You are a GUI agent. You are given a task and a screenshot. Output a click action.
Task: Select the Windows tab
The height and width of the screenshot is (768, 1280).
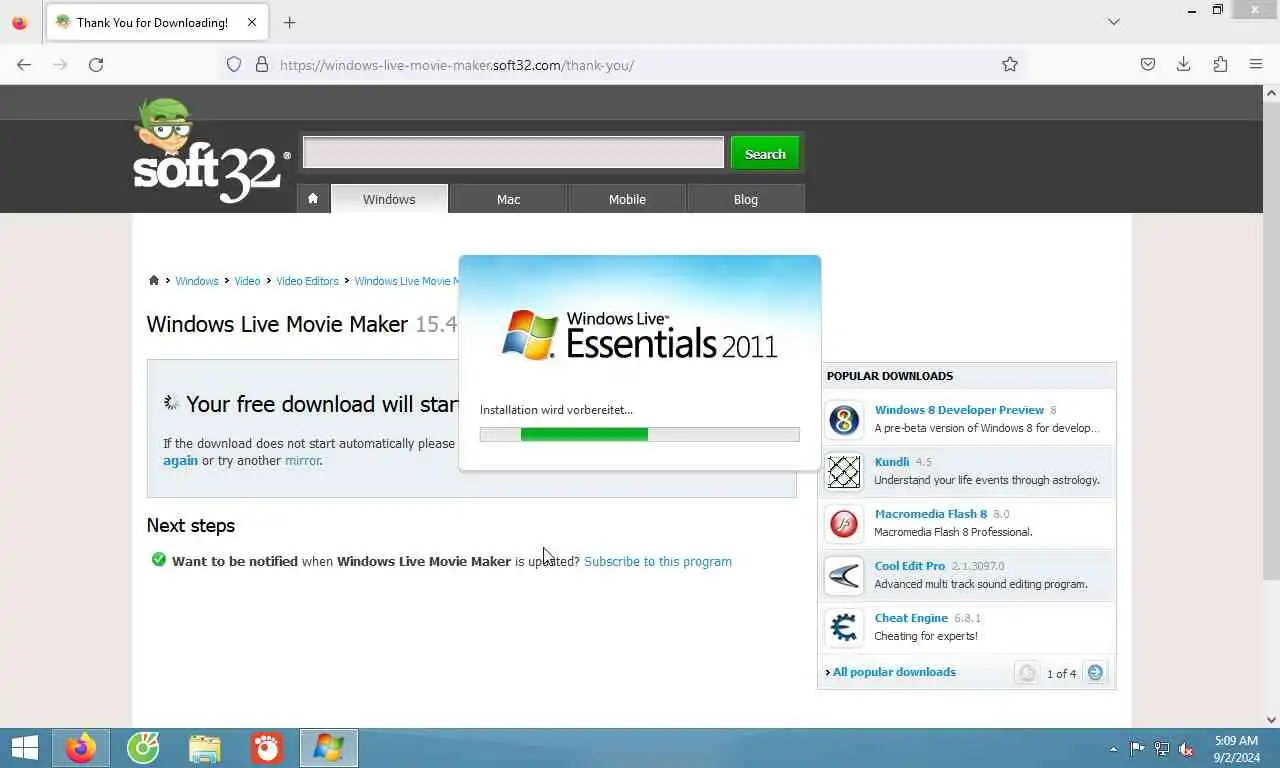tap(389, 199)
